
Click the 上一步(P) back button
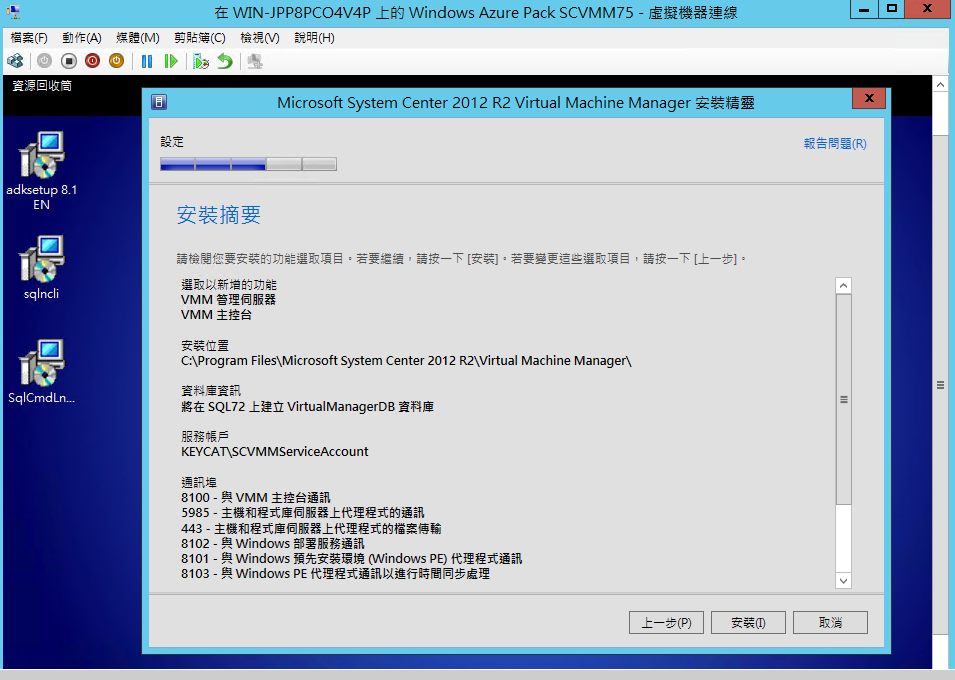tap(666, 623)
